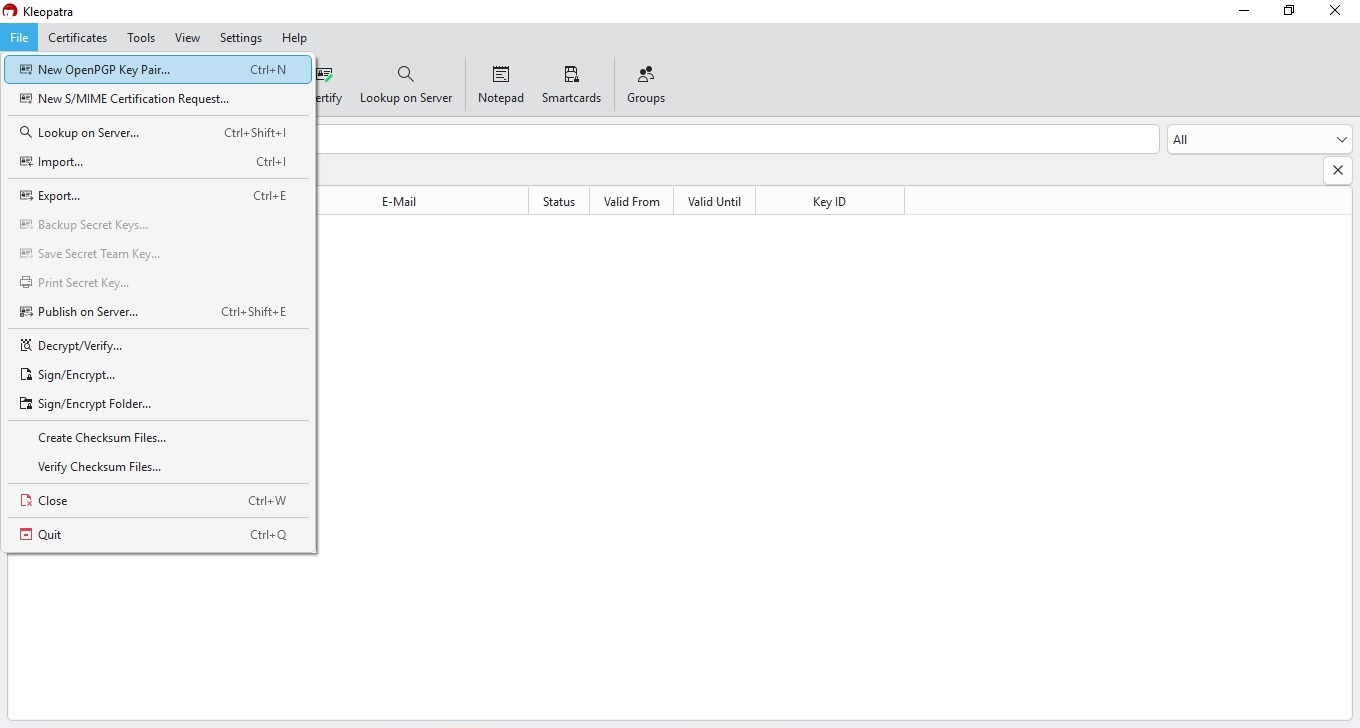Select Verify Checksum Files
This screenshot has height=728, width=1360.
pos(158,467)
